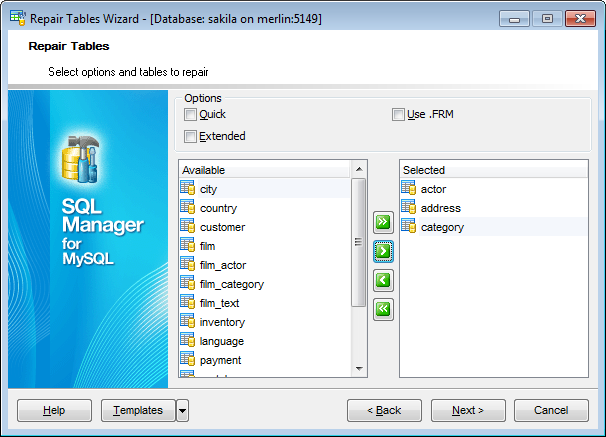Click the Selected column header

pyautogui.click(x=494, y=170)
